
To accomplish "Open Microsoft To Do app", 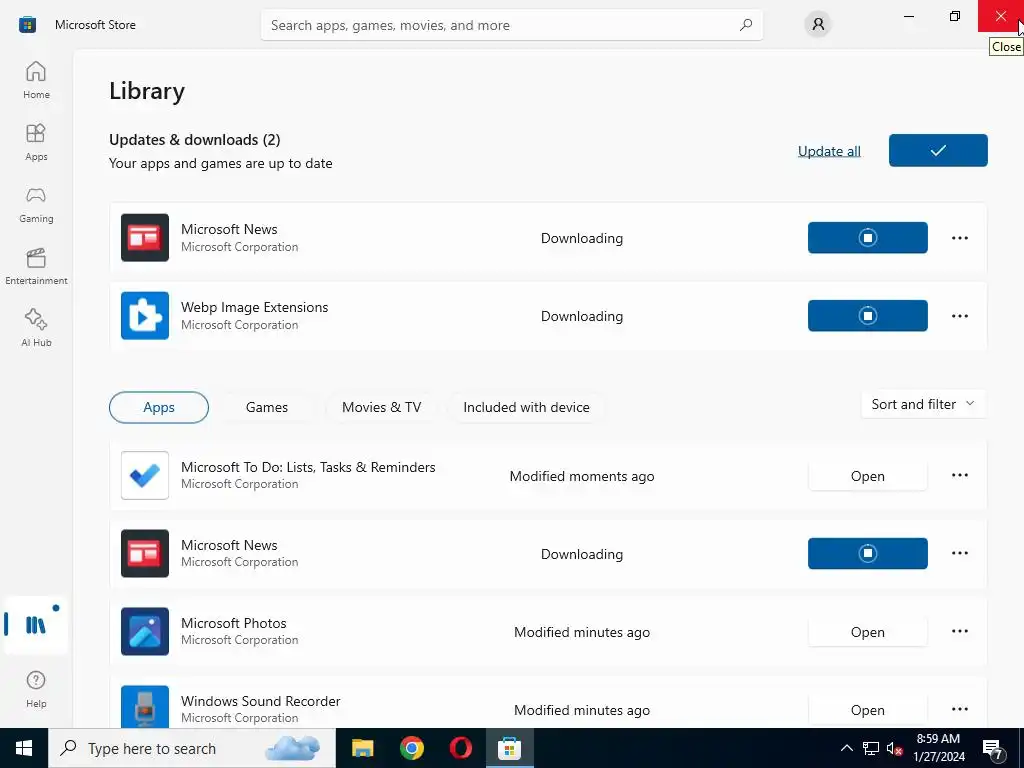I will click(867, 476).
